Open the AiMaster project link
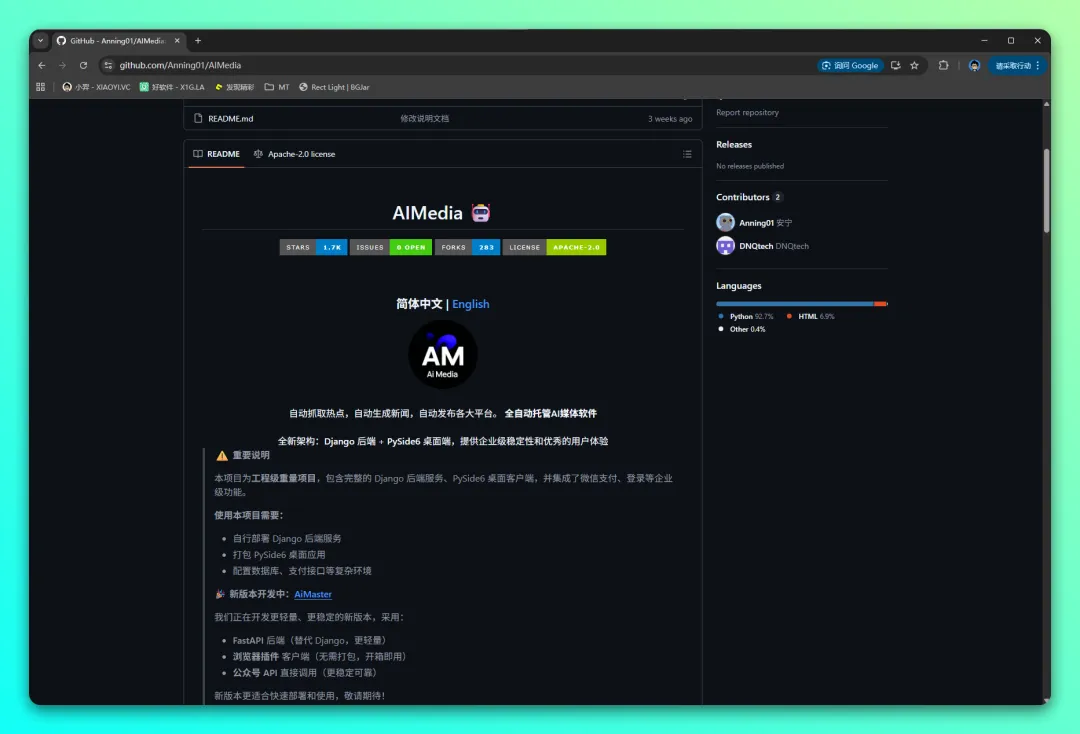The height and width of the screenshot is (734, 1080). [313, 594]
